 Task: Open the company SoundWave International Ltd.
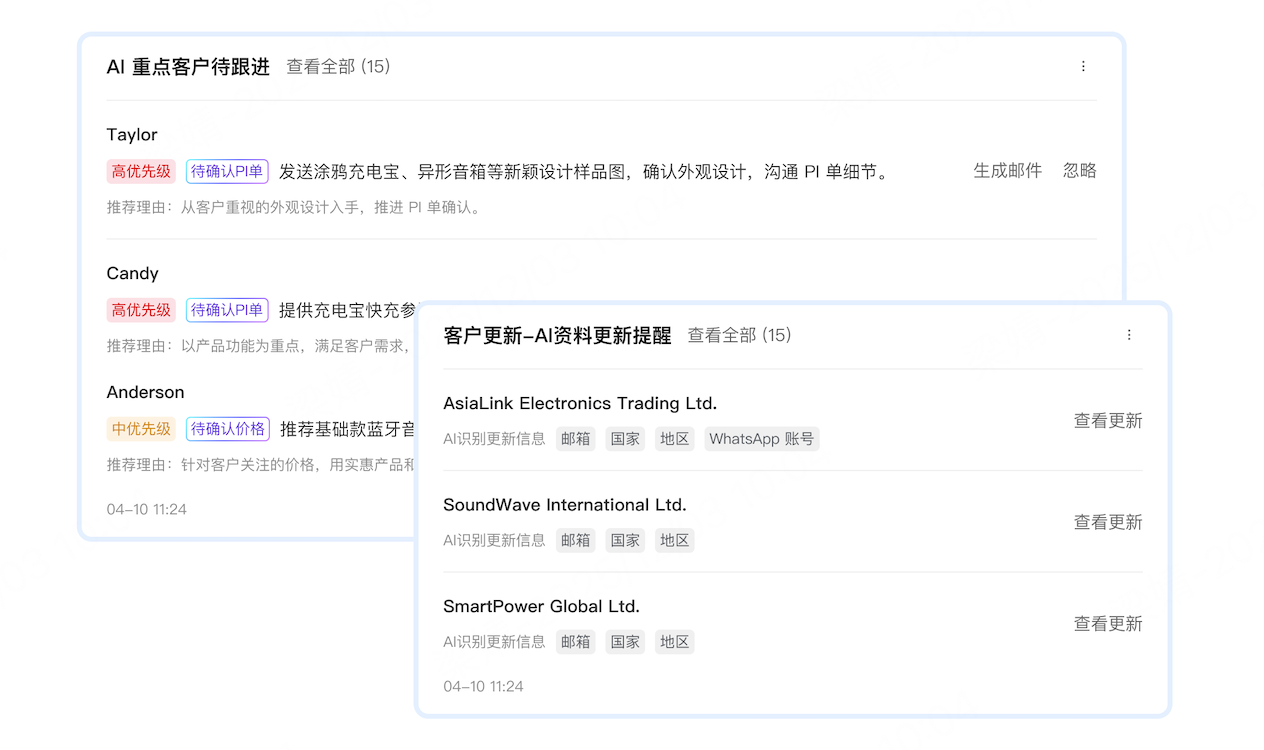pos(564,505)
